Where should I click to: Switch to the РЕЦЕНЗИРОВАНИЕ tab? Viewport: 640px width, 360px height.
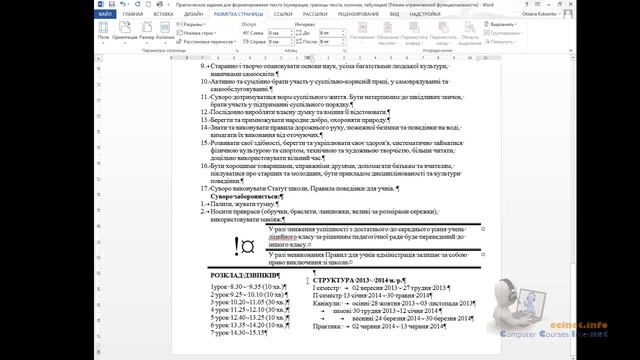tap(358, 14)
